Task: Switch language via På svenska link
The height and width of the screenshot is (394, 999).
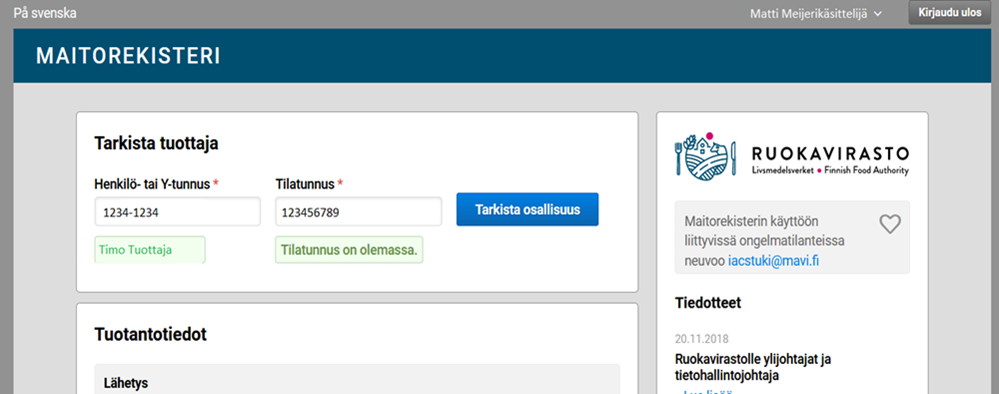Action: 45,13
